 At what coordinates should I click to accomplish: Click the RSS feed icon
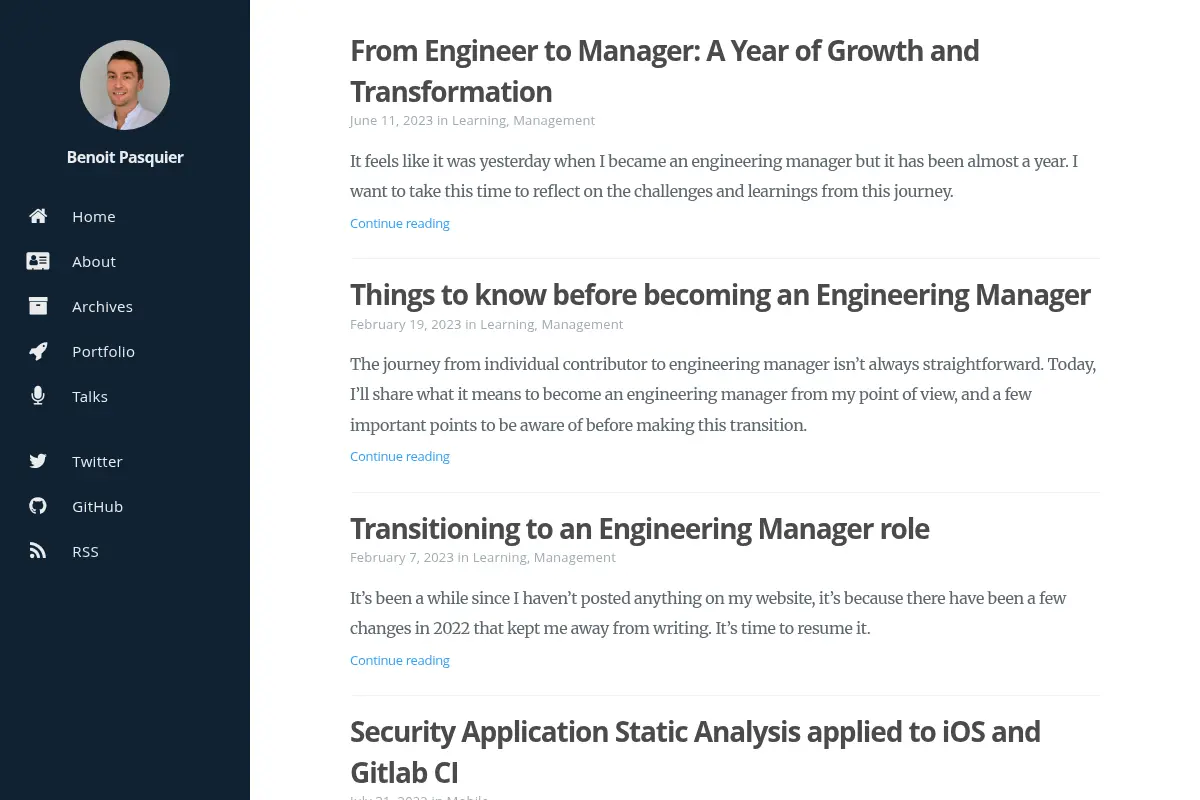point(38,551)
